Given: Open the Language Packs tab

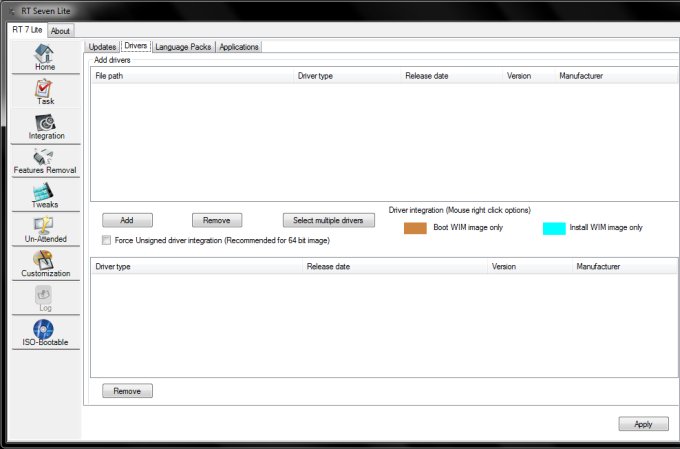Looking at the screenshot, I should (183, 47).
